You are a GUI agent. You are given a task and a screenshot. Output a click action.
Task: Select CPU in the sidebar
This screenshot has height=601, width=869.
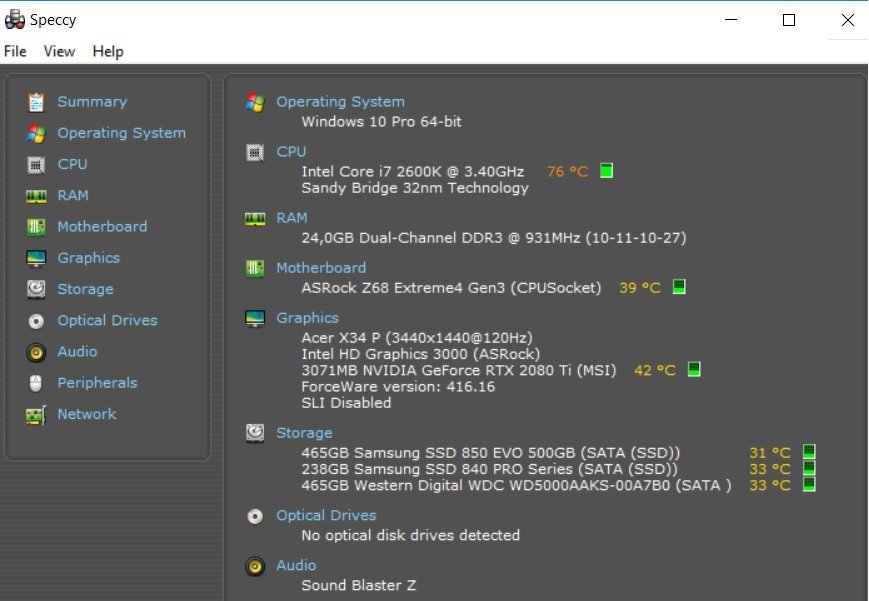pyautogui.click(x=72, y=164)
